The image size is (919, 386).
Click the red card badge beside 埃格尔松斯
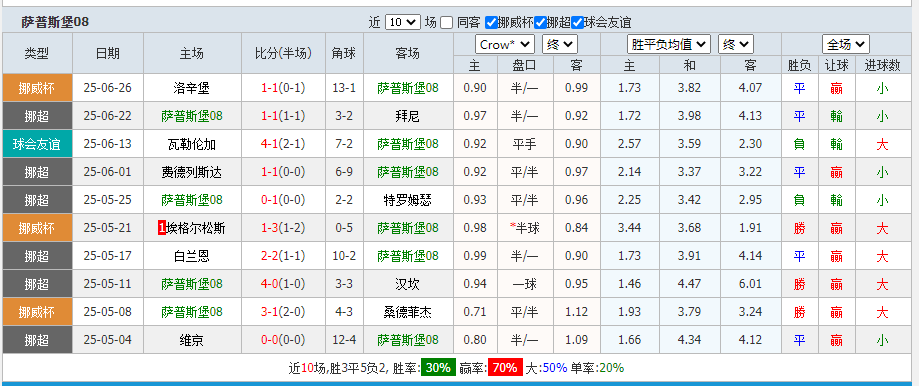[162, 228]
